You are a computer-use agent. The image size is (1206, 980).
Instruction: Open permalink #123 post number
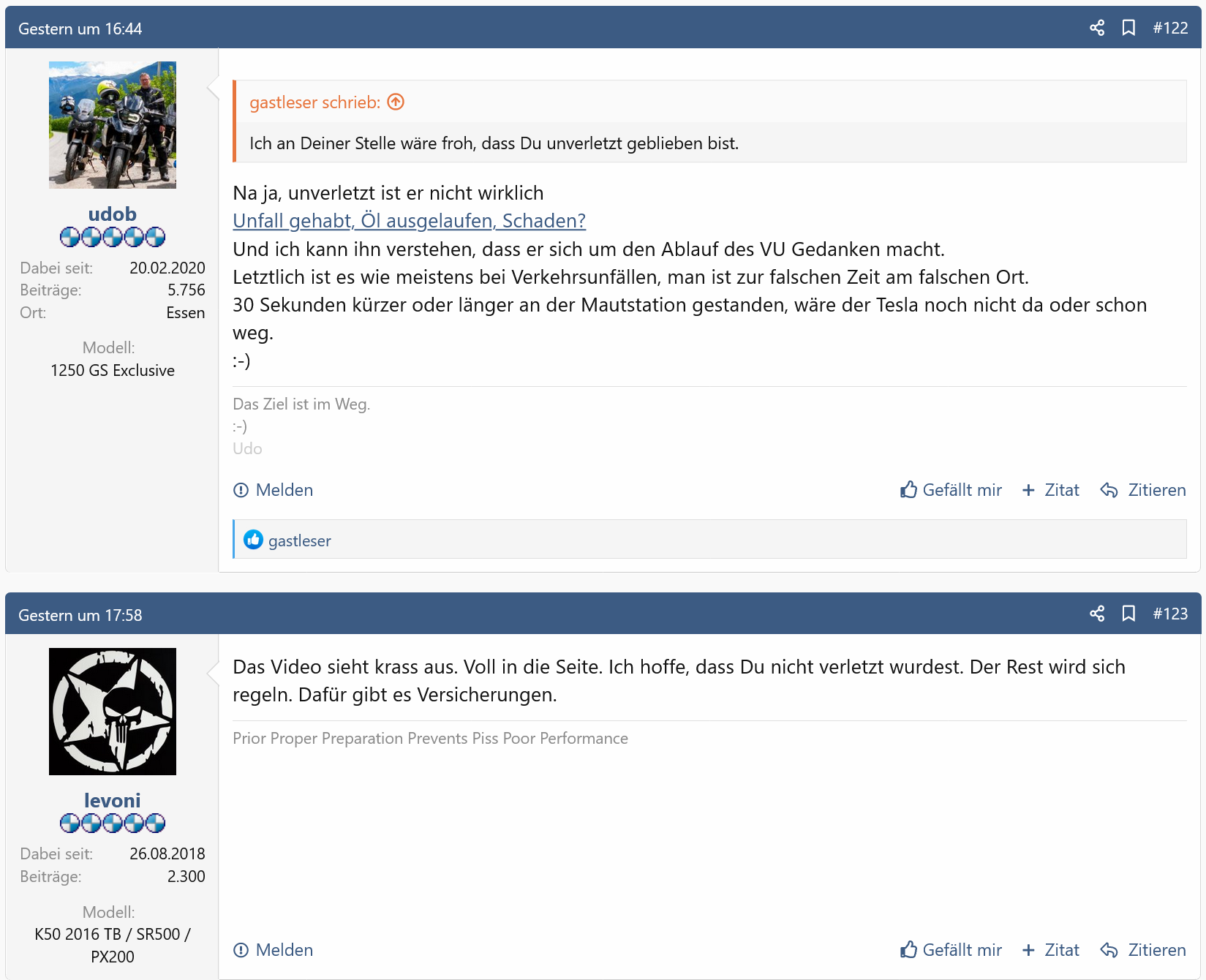point(1170,614)
